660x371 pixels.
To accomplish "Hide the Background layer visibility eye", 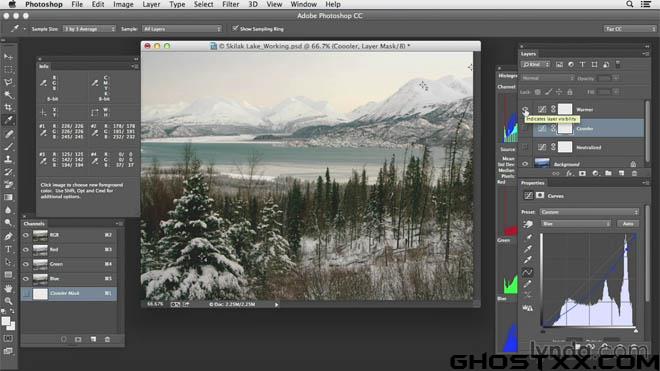I will coord(525,163).
